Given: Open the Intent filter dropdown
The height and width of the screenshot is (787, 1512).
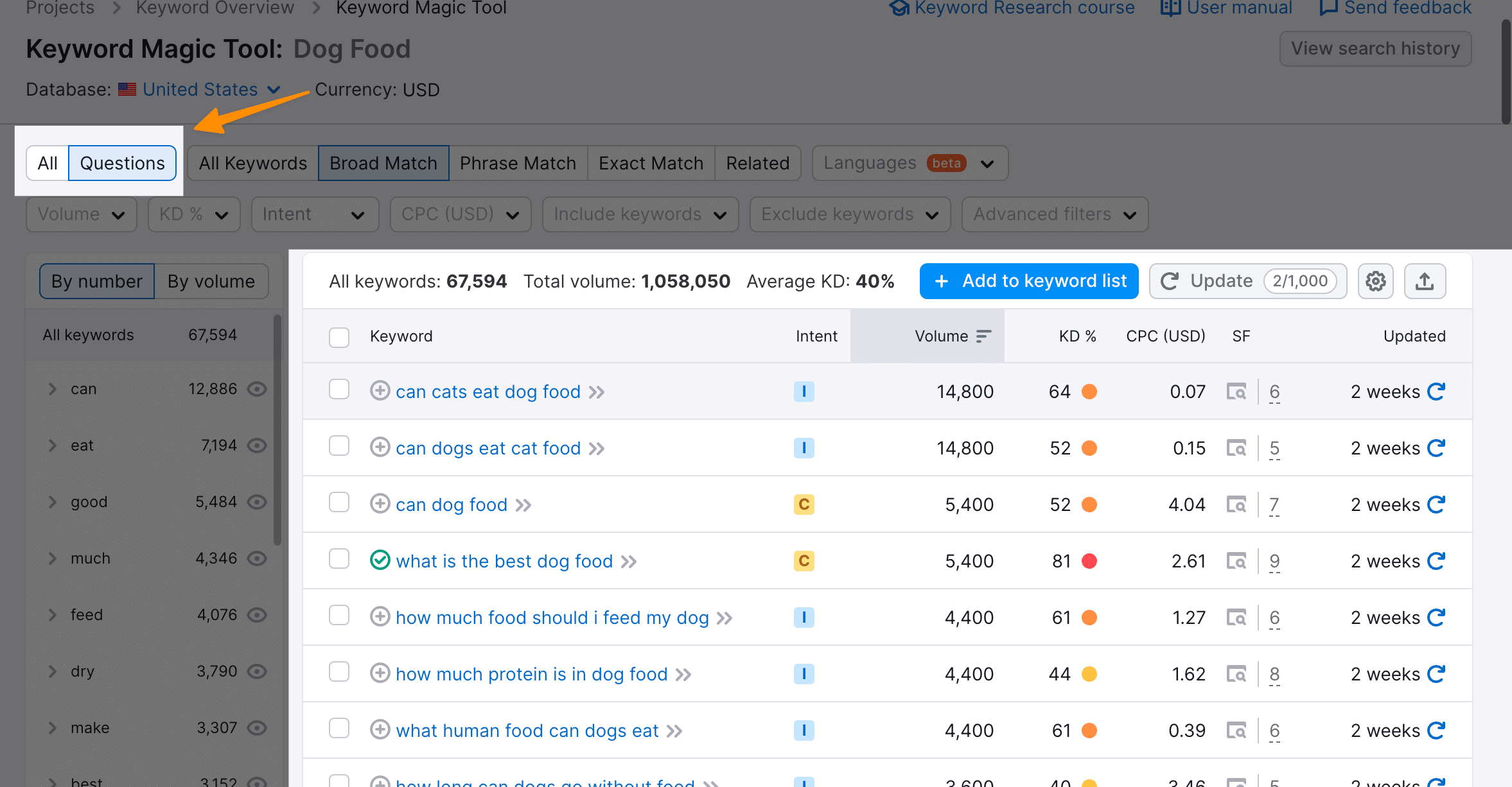Looking at the screenshot, I should pyautogui.click(x=312, y=213).
